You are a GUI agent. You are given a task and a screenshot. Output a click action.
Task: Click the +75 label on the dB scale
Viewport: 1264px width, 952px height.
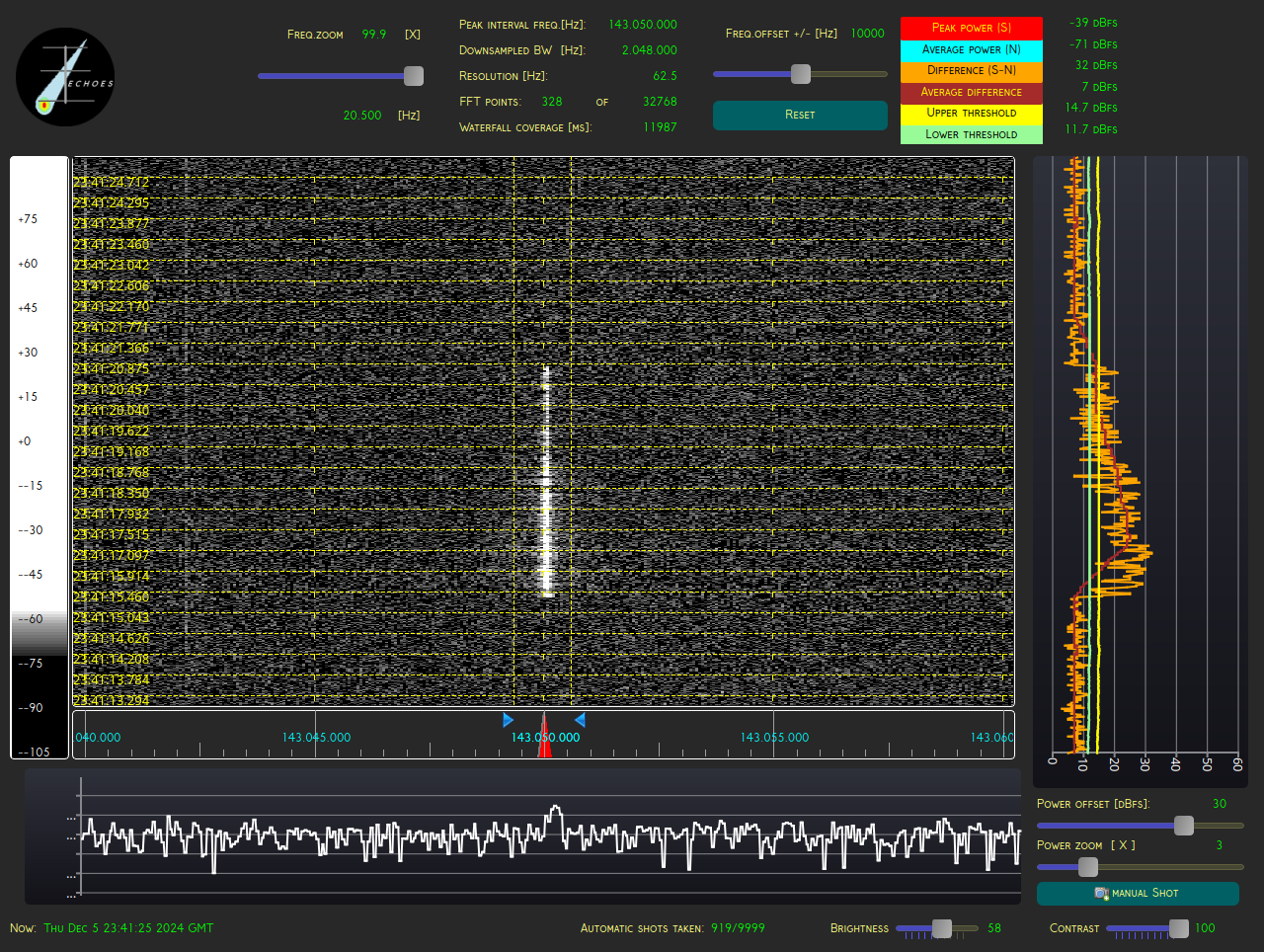(28, 219)
